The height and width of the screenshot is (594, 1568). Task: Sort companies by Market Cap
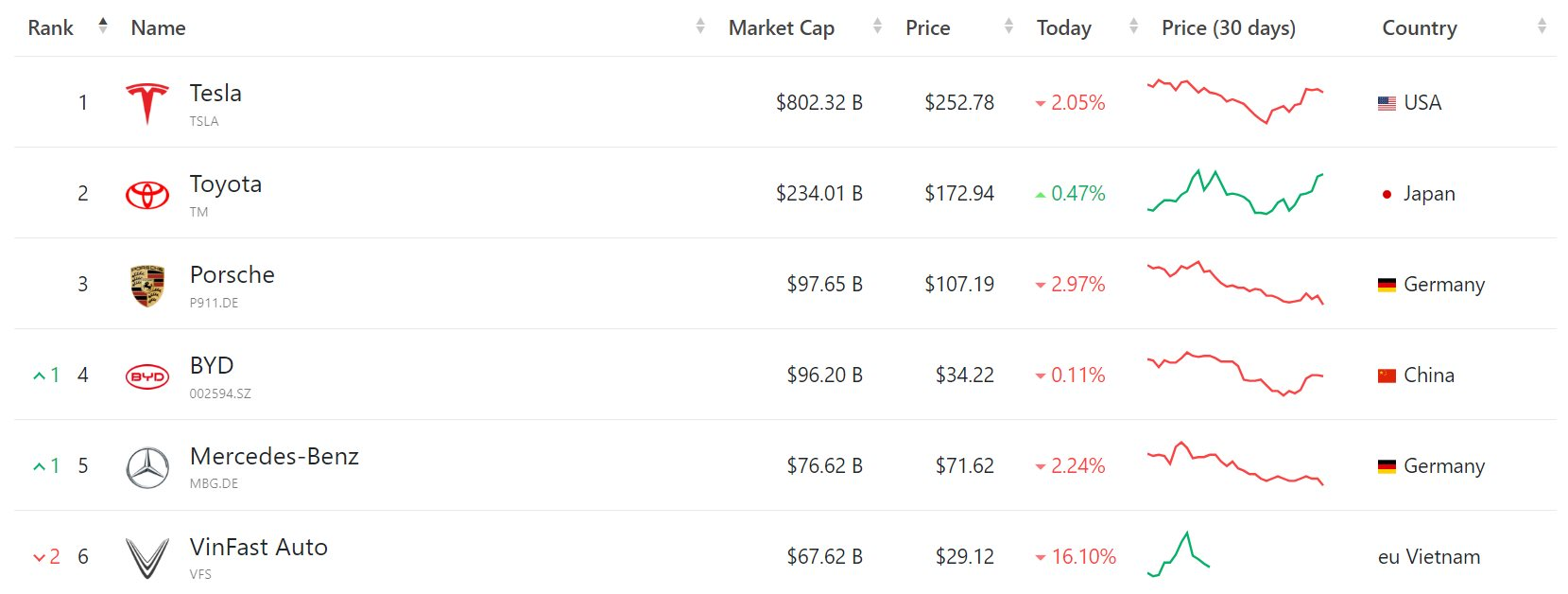click(877, 26)
